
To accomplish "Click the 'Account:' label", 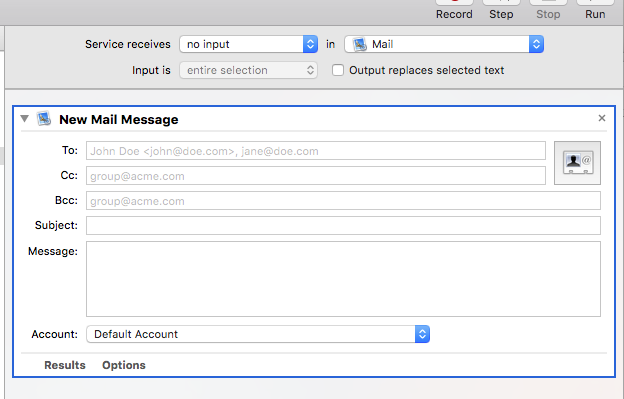I will [x=55, y=334].
